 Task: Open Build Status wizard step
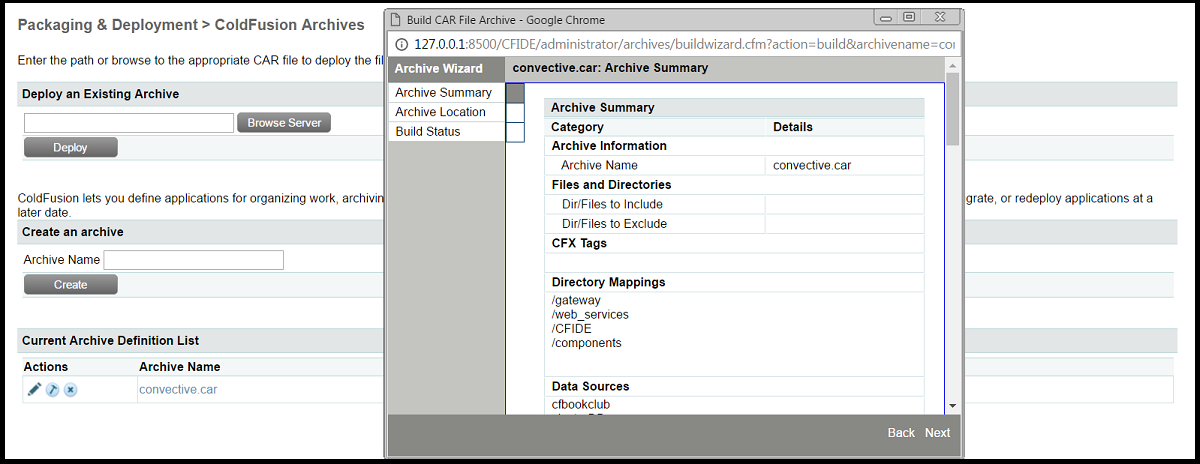point(428,132)
